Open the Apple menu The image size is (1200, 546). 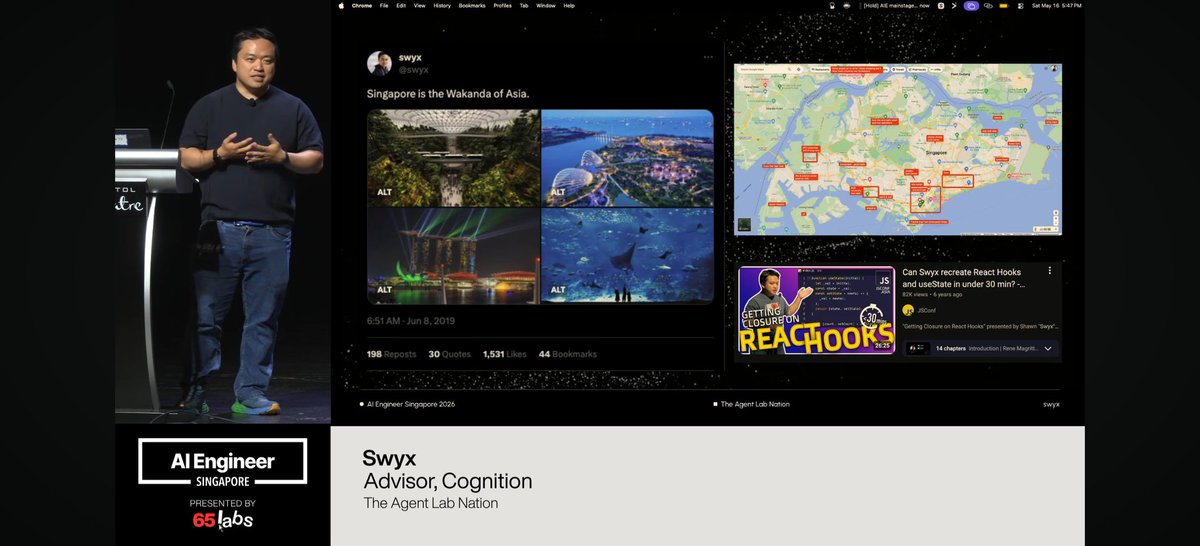pos(340,5)
